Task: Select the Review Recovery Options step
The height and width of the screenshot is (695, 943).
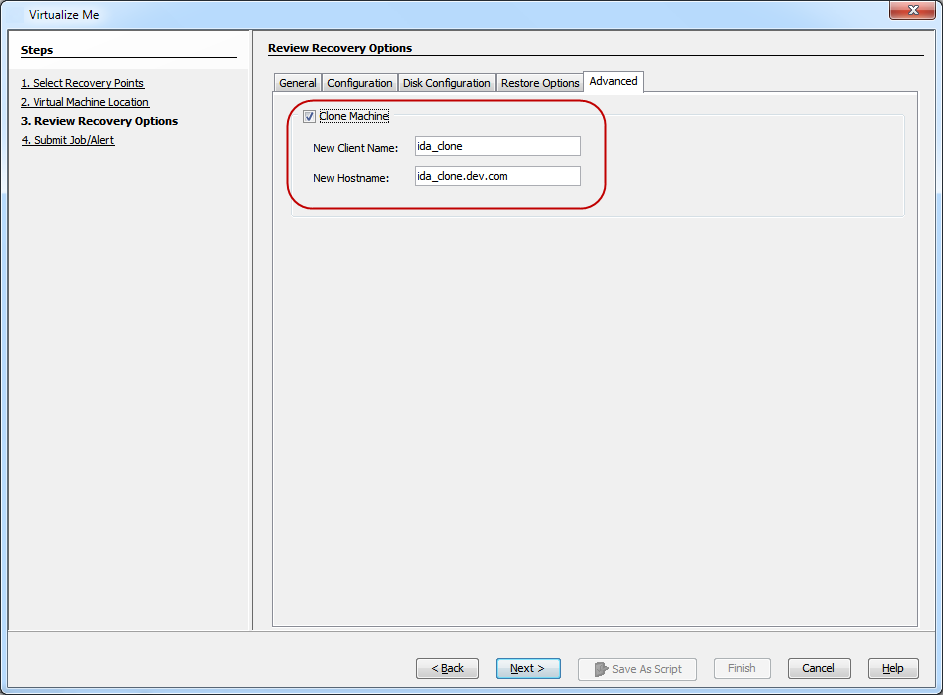Action: coord(99,121)
